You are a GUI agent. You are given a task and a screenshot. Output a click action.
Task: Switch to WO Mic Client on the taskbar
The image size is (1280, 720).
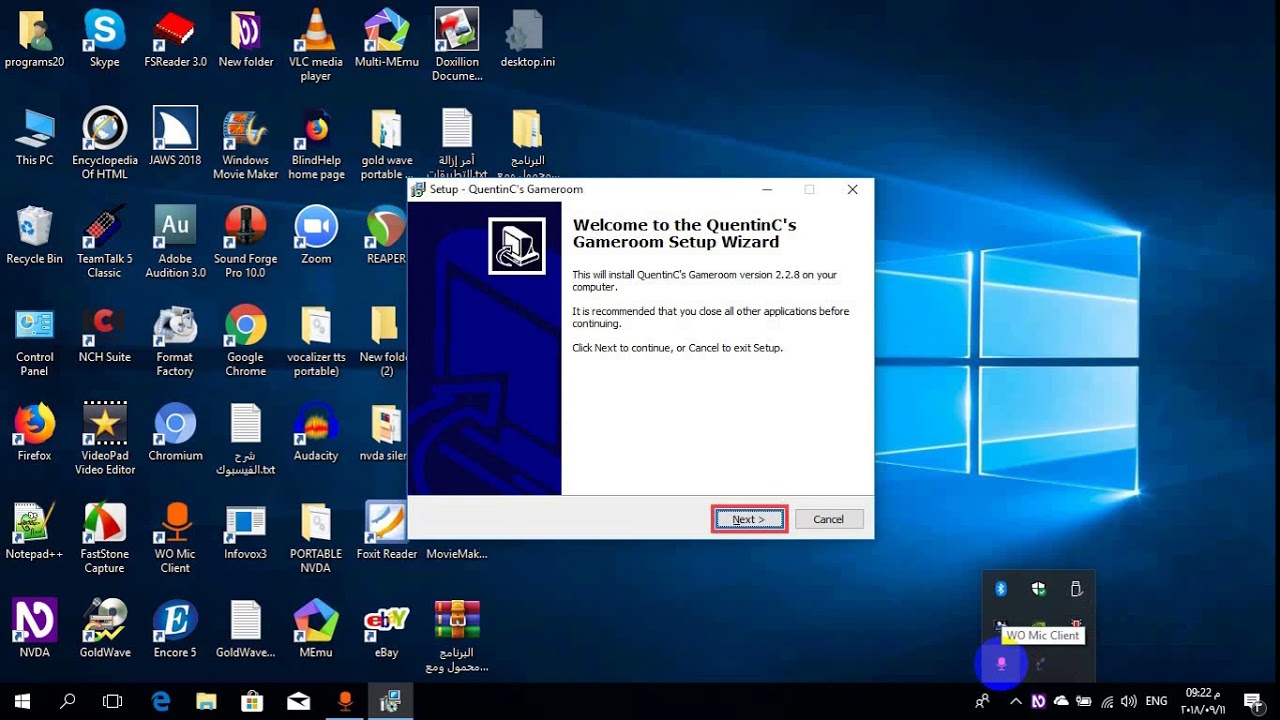(345, 702)
